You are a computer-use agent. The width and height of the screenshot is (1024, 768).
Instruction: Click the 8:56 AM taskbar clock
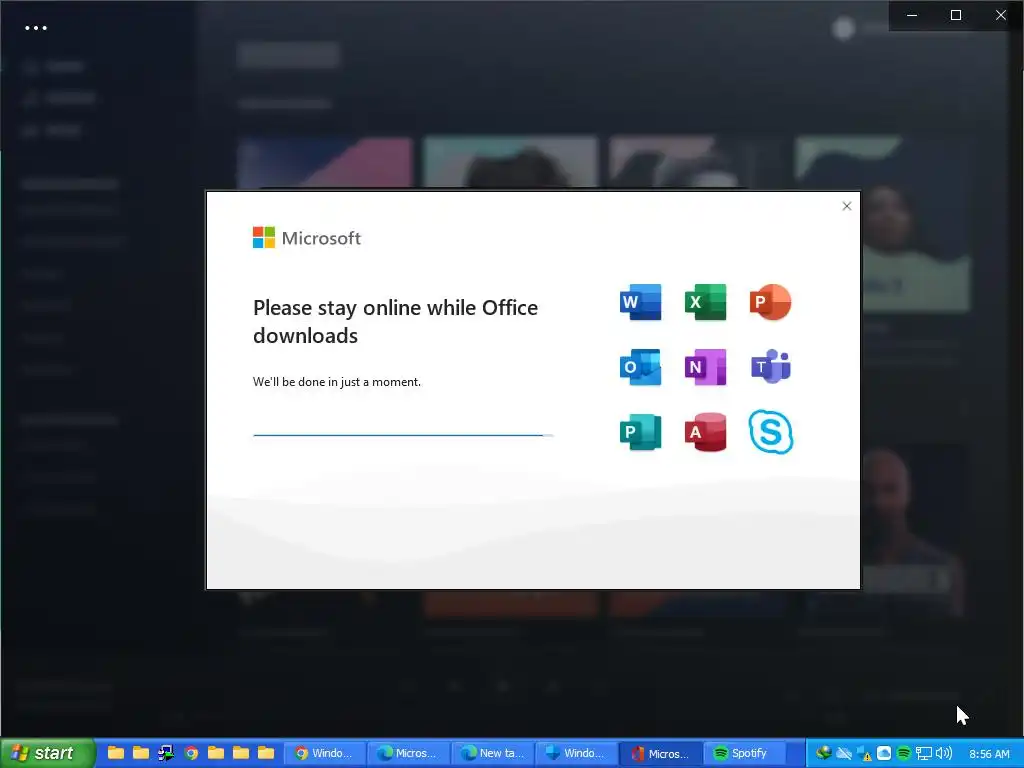pos(989,754)
